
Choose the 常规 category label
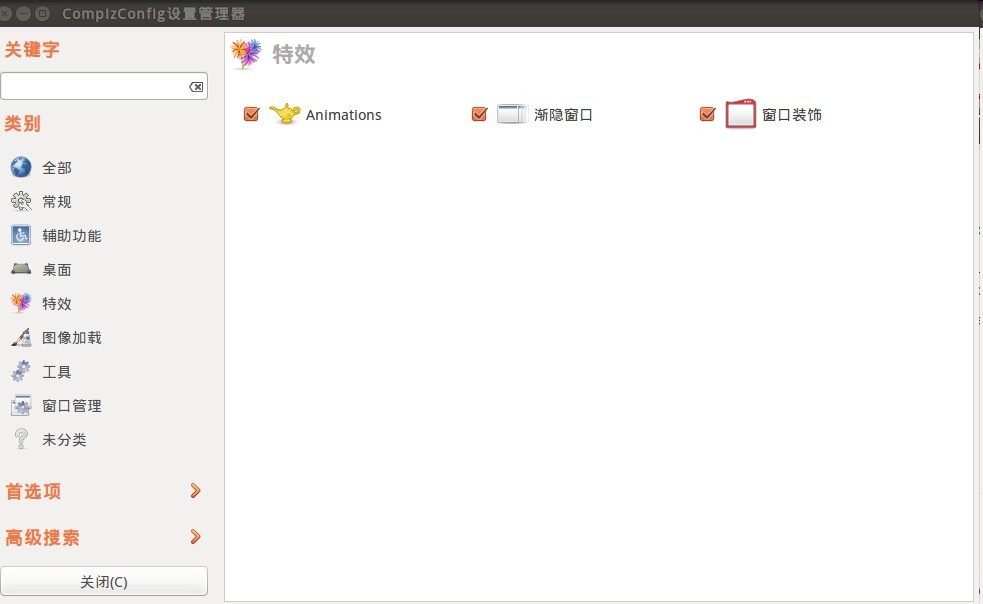tap(57, 201)
